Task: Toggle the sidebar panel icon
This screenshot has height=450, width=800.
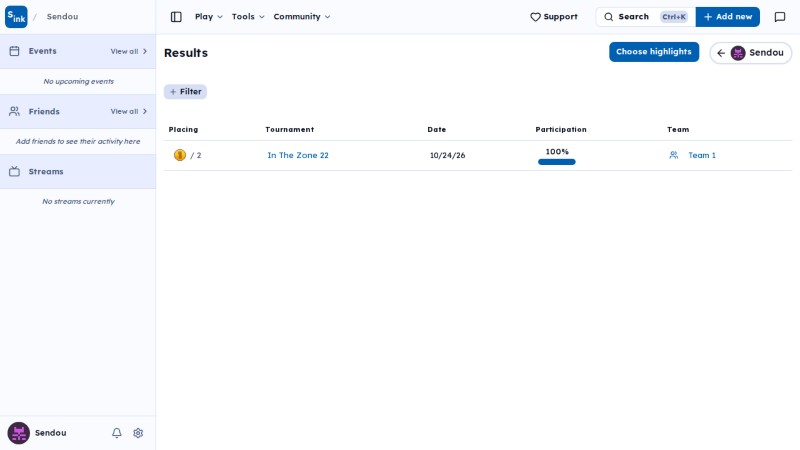Action: (176, 17)
